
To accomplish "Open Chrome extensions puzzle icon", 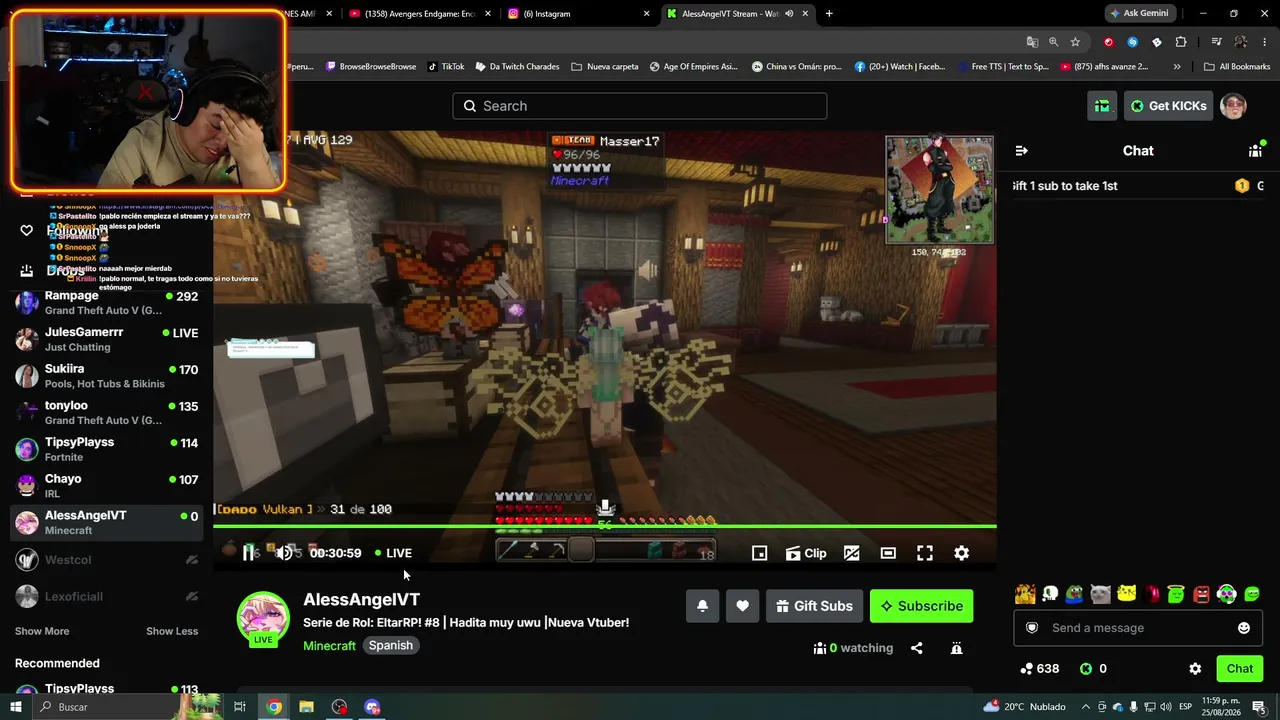I will tap(1181, 42).
